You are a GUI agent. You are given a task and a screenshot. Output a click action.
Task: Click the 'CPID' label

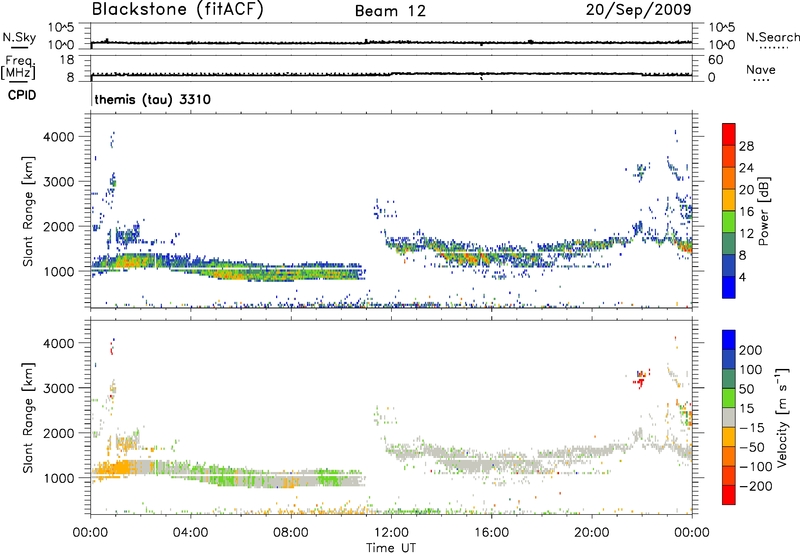coord(22,95)
